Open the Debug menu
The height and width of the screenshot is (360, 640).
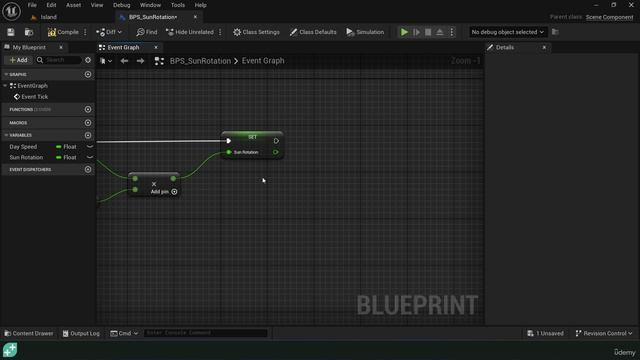pyautogui.click(x=122, y=5)
